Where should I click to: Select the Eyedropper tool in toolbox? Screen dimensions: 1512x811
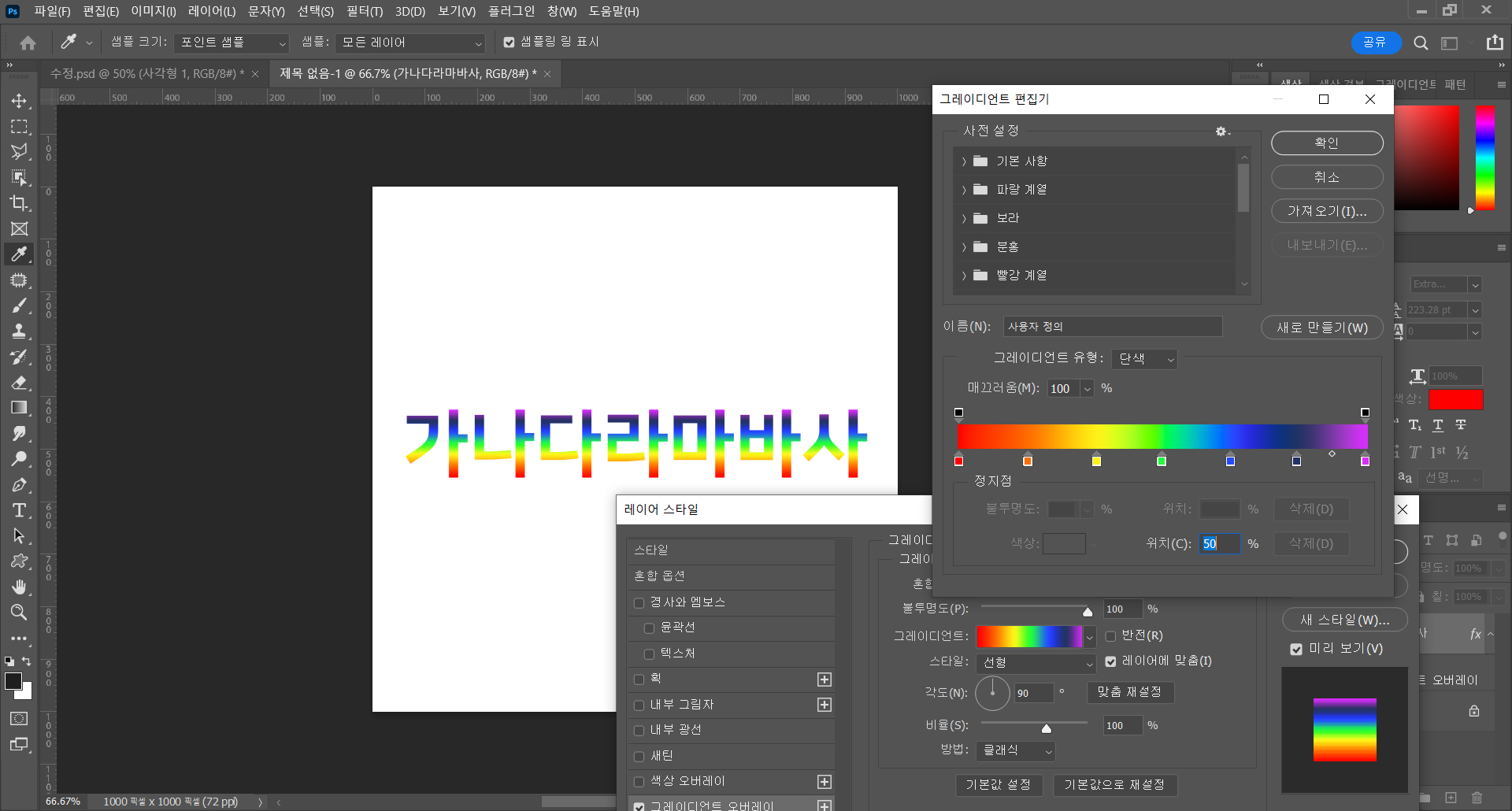[x=19, y=254]
